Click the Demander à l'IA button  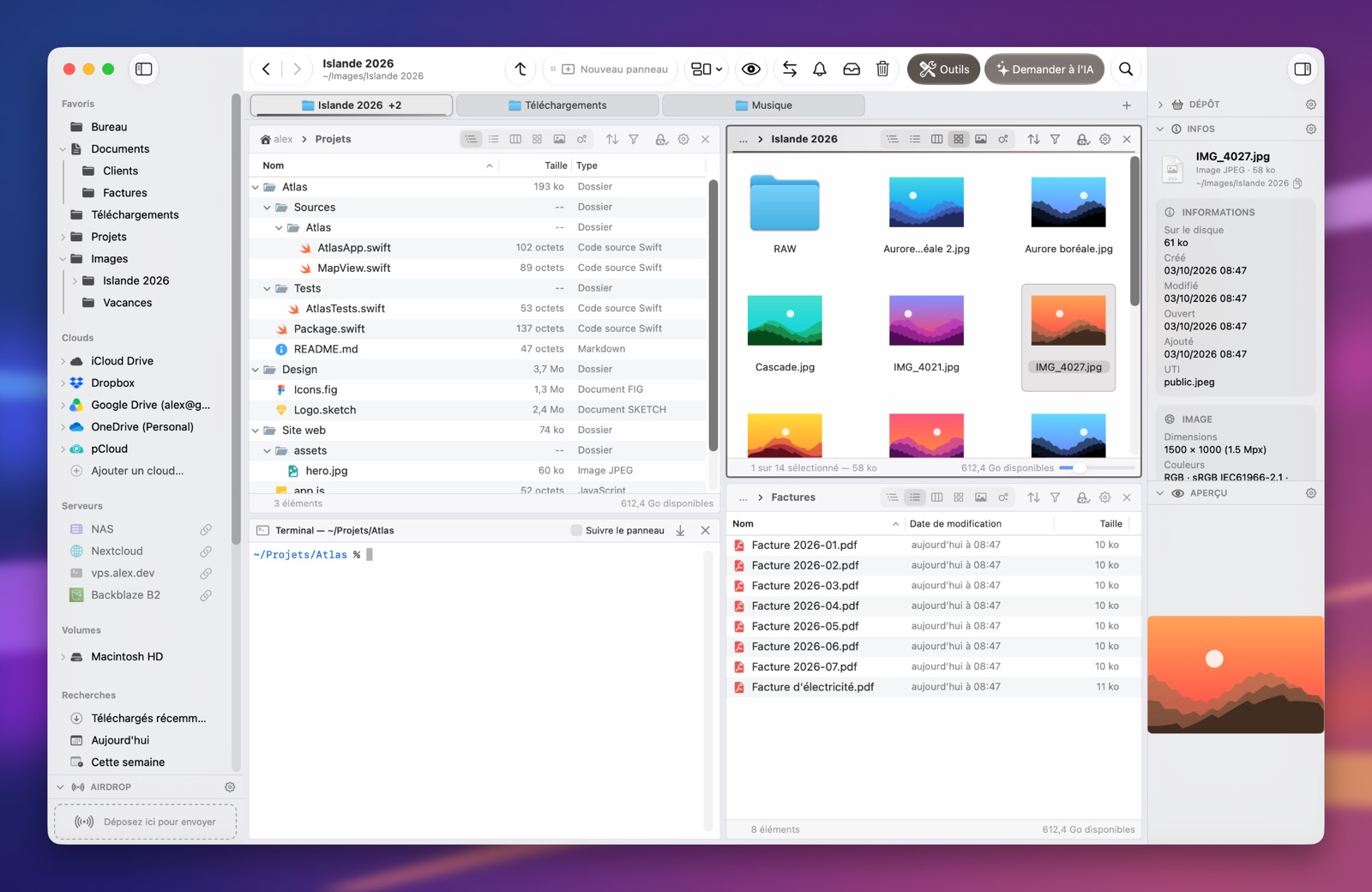(1044, 69)
